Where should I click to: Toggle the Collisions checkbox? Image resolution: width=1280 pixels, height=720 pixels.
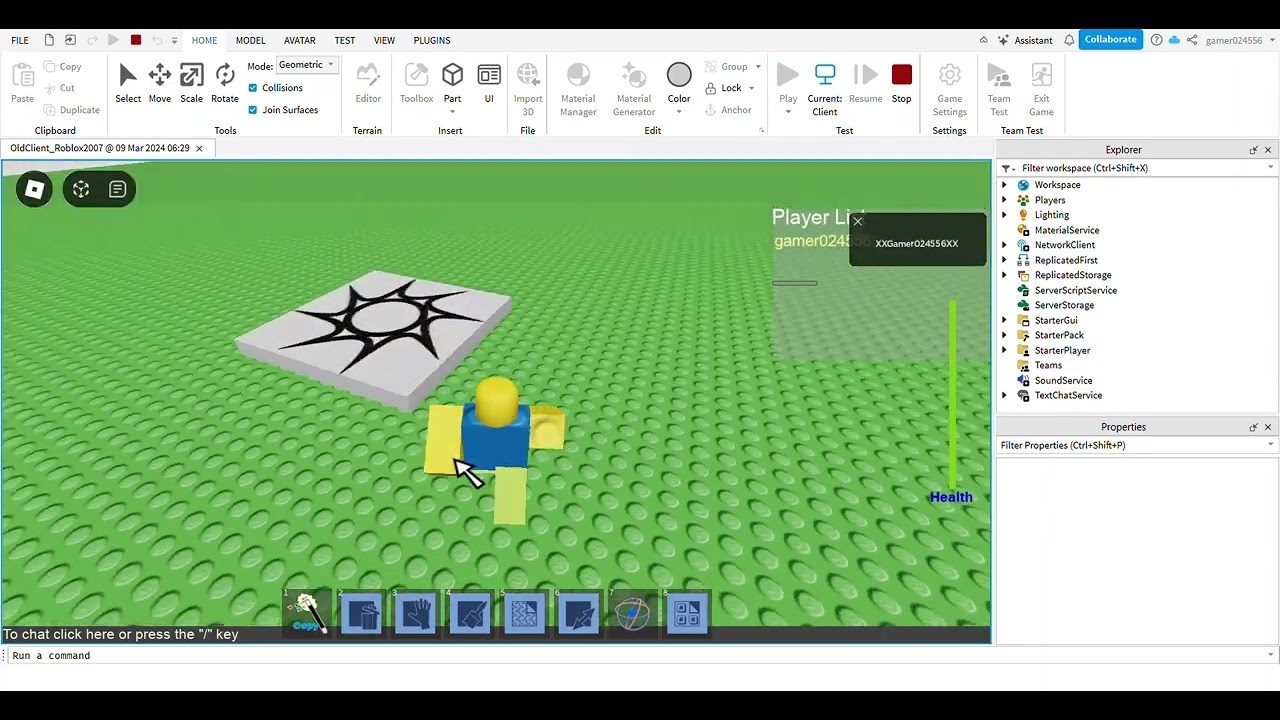[x=253, y=88]
